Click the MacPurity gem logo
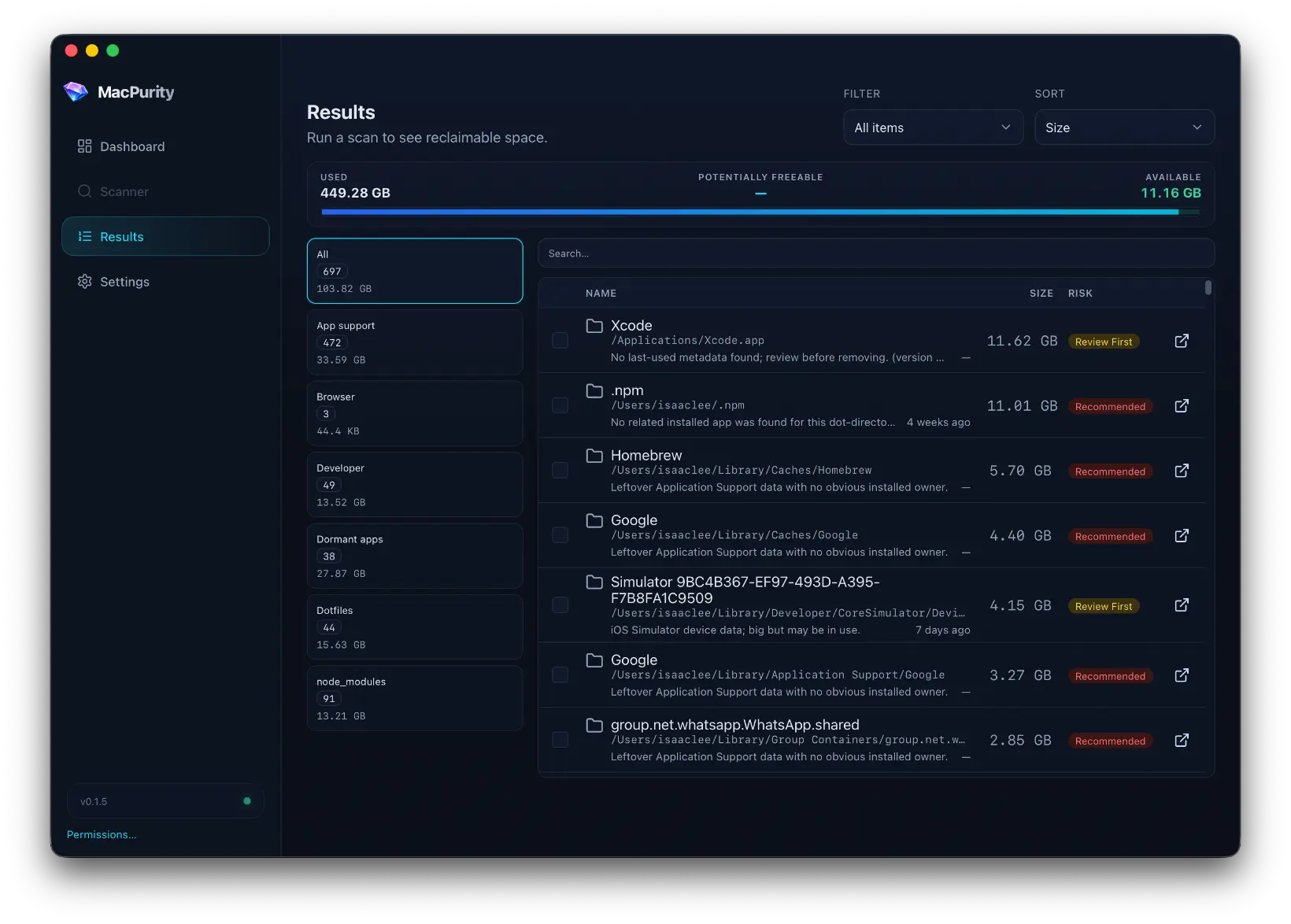Viewport: 1291px width, 924px height. coord(76,92)
